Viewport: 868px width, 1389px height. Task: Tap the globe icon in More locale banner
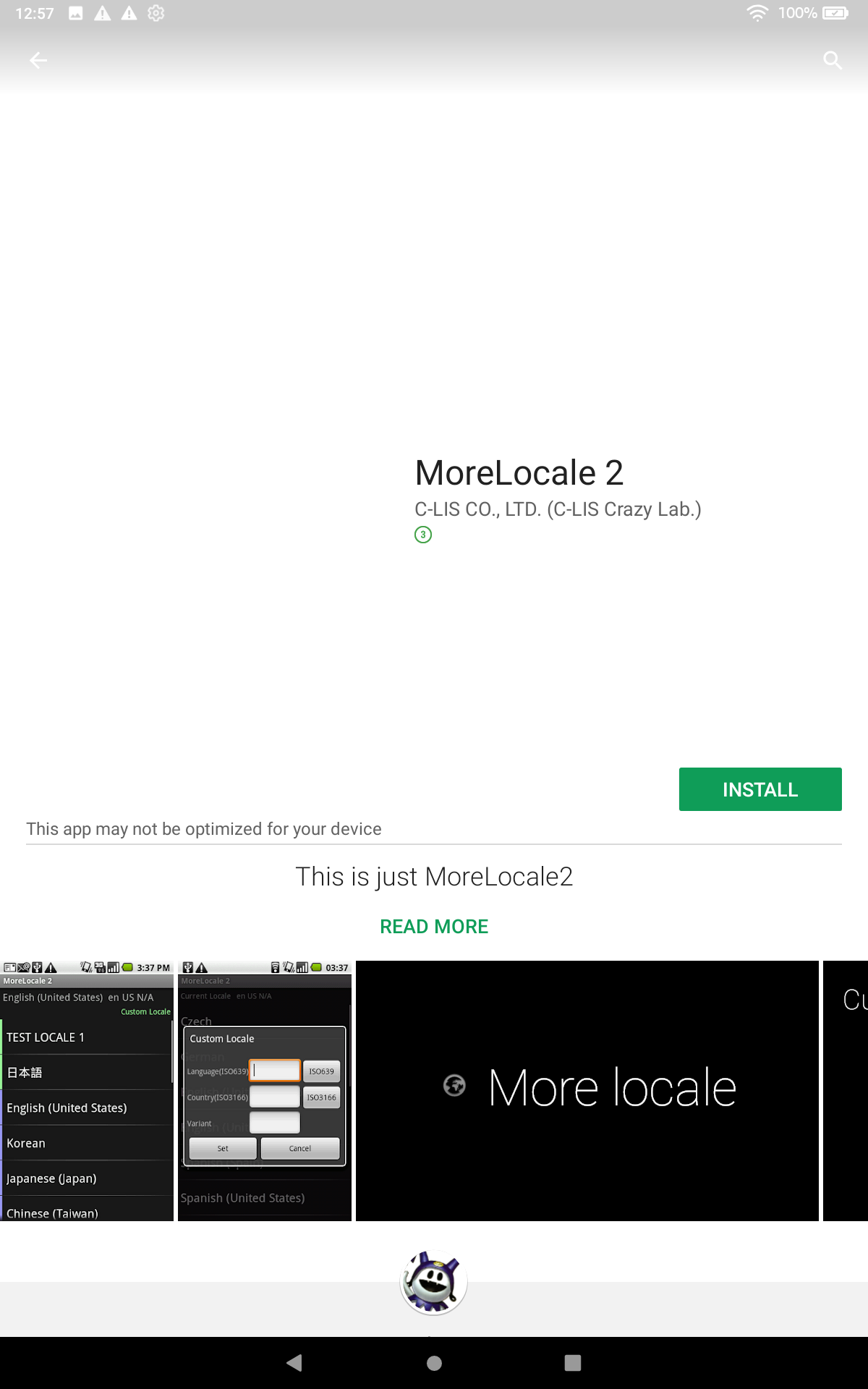tap(454, 1085)
